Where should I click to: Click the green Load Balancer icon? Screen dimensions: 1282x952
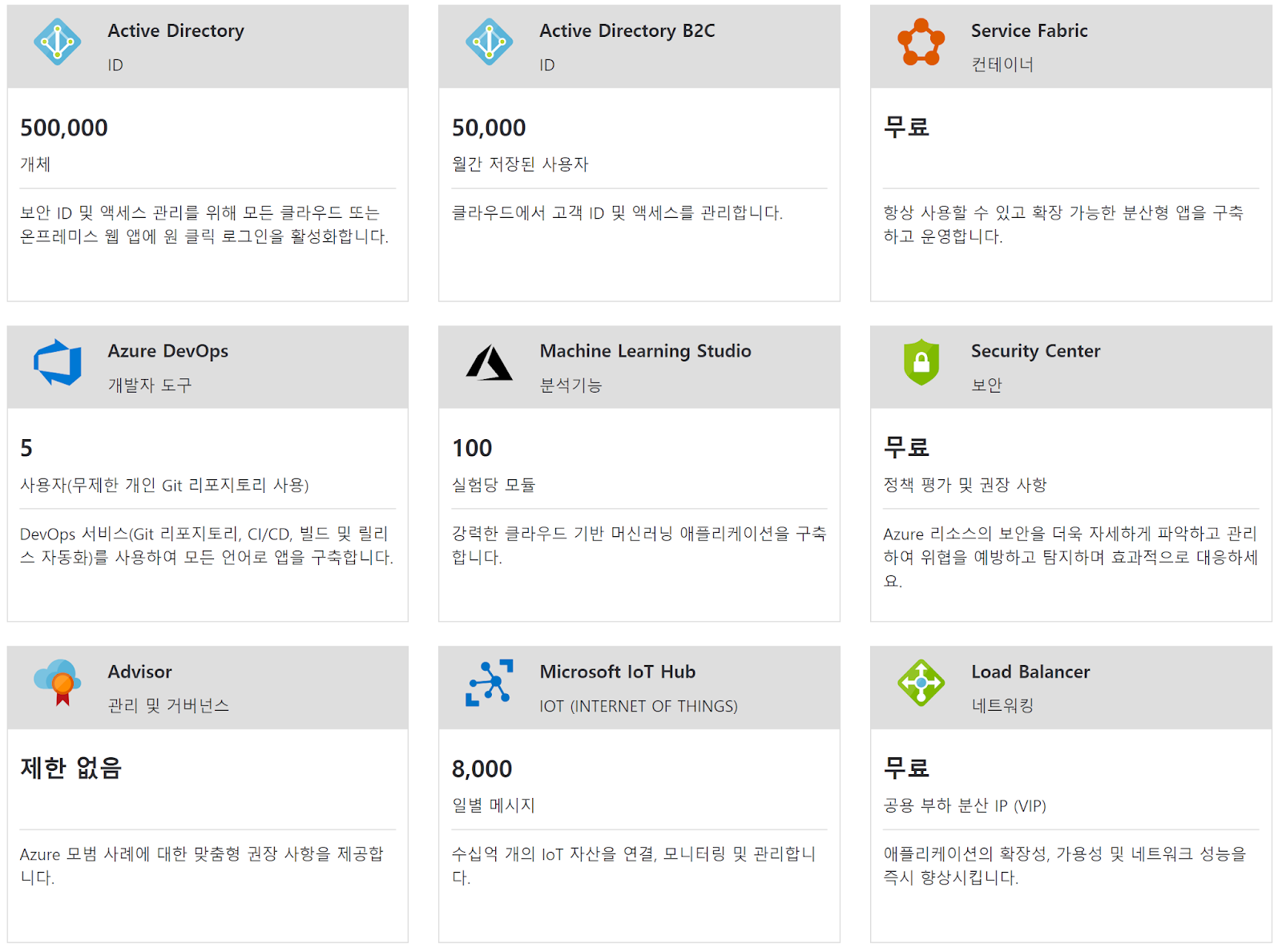click(921, 683)
